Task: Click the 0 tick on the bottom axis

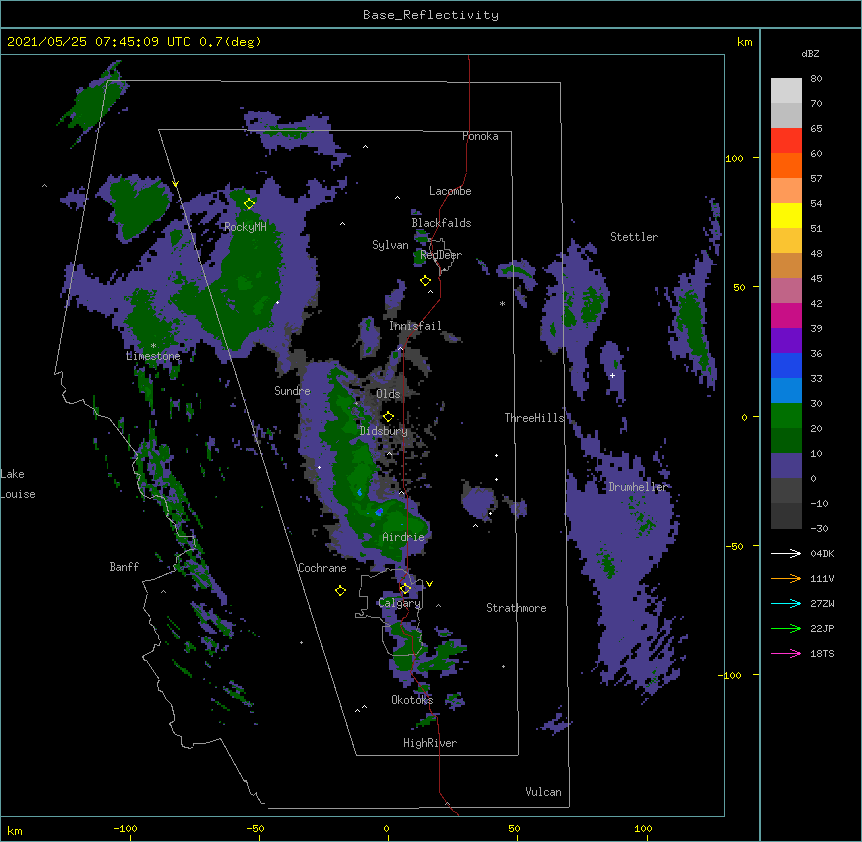Action: [x=386, y=828]
